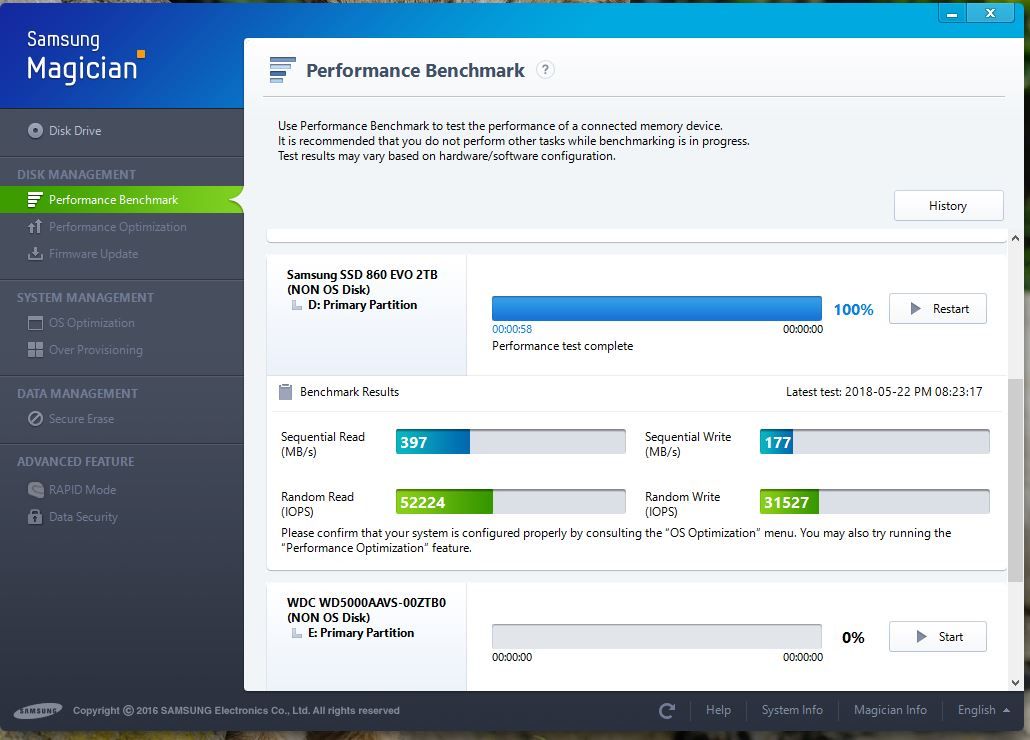Screen dimensions: 1030x740
Task: Click the Samsung SSD progress bar at 100%
Action: pyautogui.click(x=657, y=308)
